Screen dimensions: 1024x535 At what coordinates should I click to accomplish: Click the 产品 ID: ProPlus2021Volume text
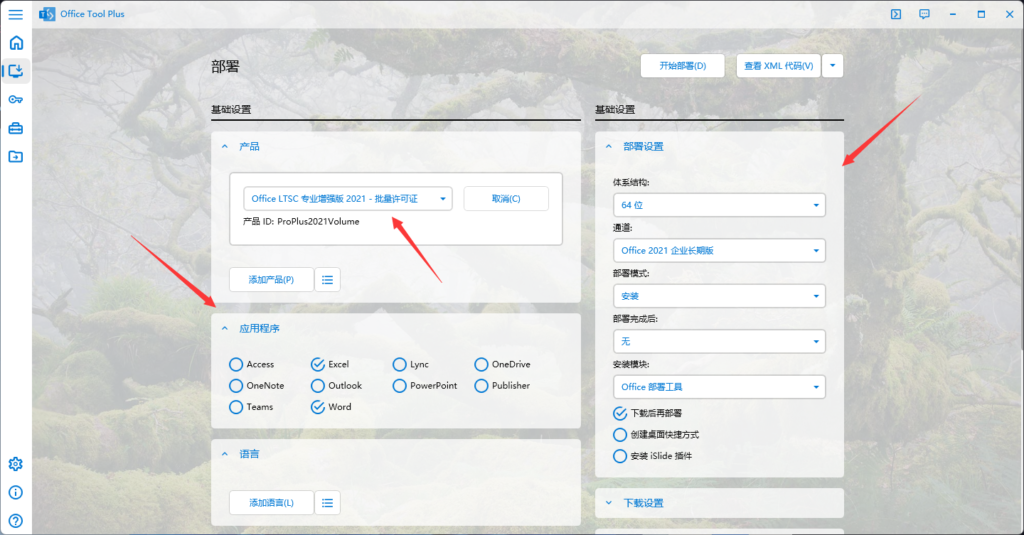(301, 221)
